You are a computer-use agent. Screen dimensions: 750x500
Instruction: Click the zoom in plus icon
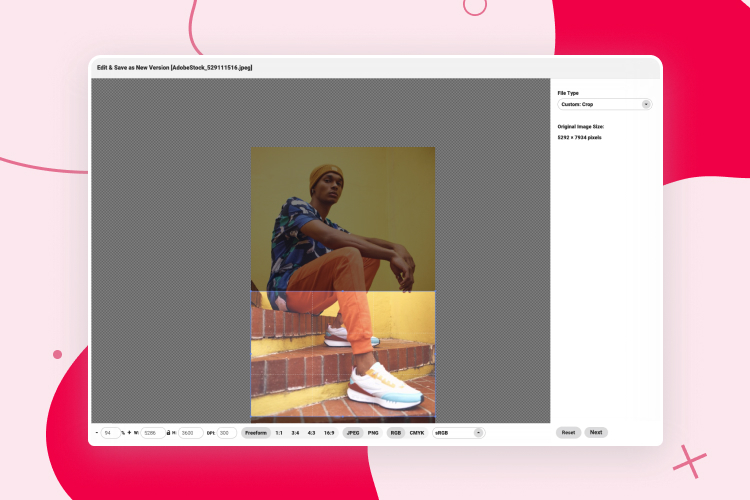(x=129, y=433)
